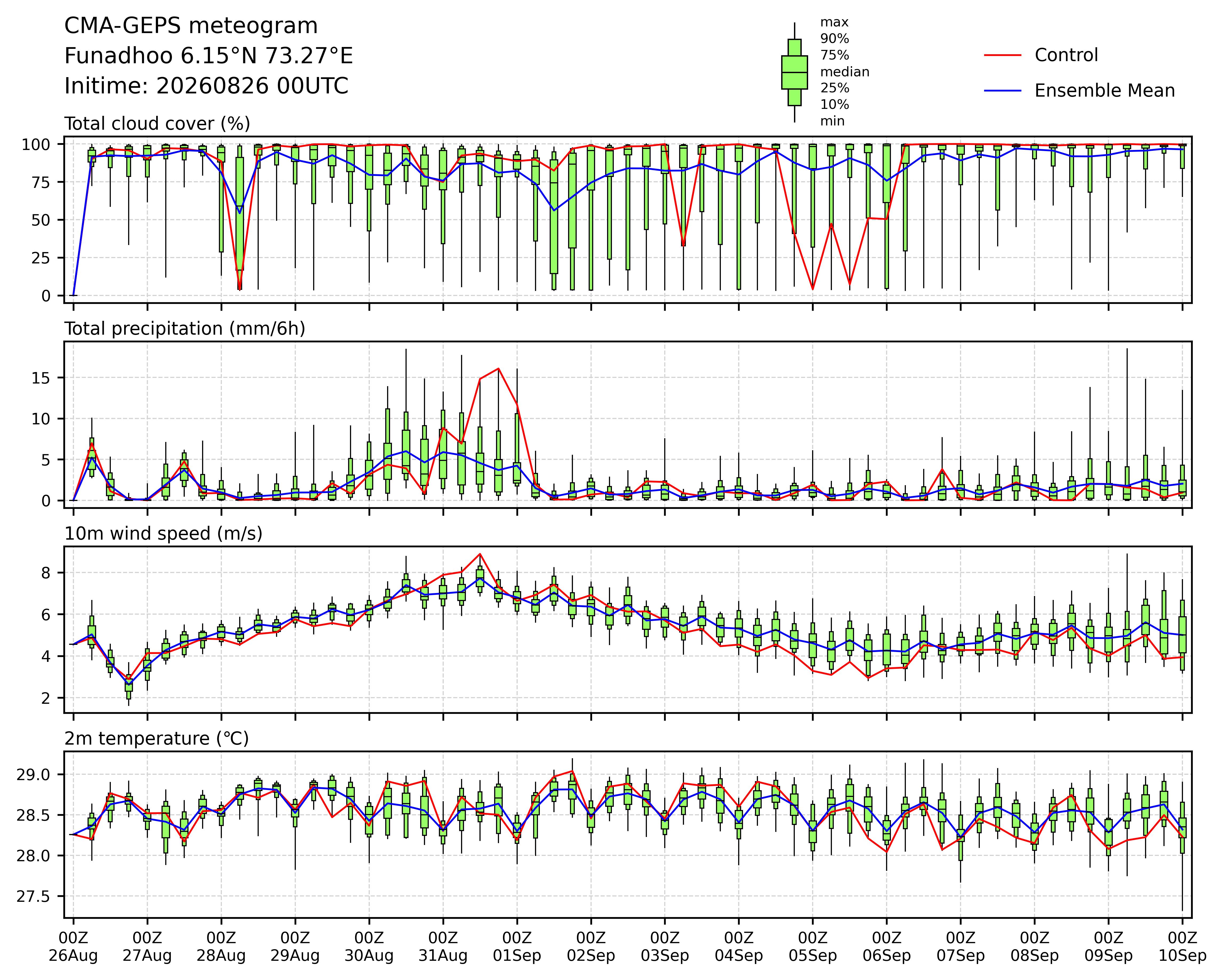Click the Total precipitation panel title
Viewport: 1223px width, 980px height.
185,329
